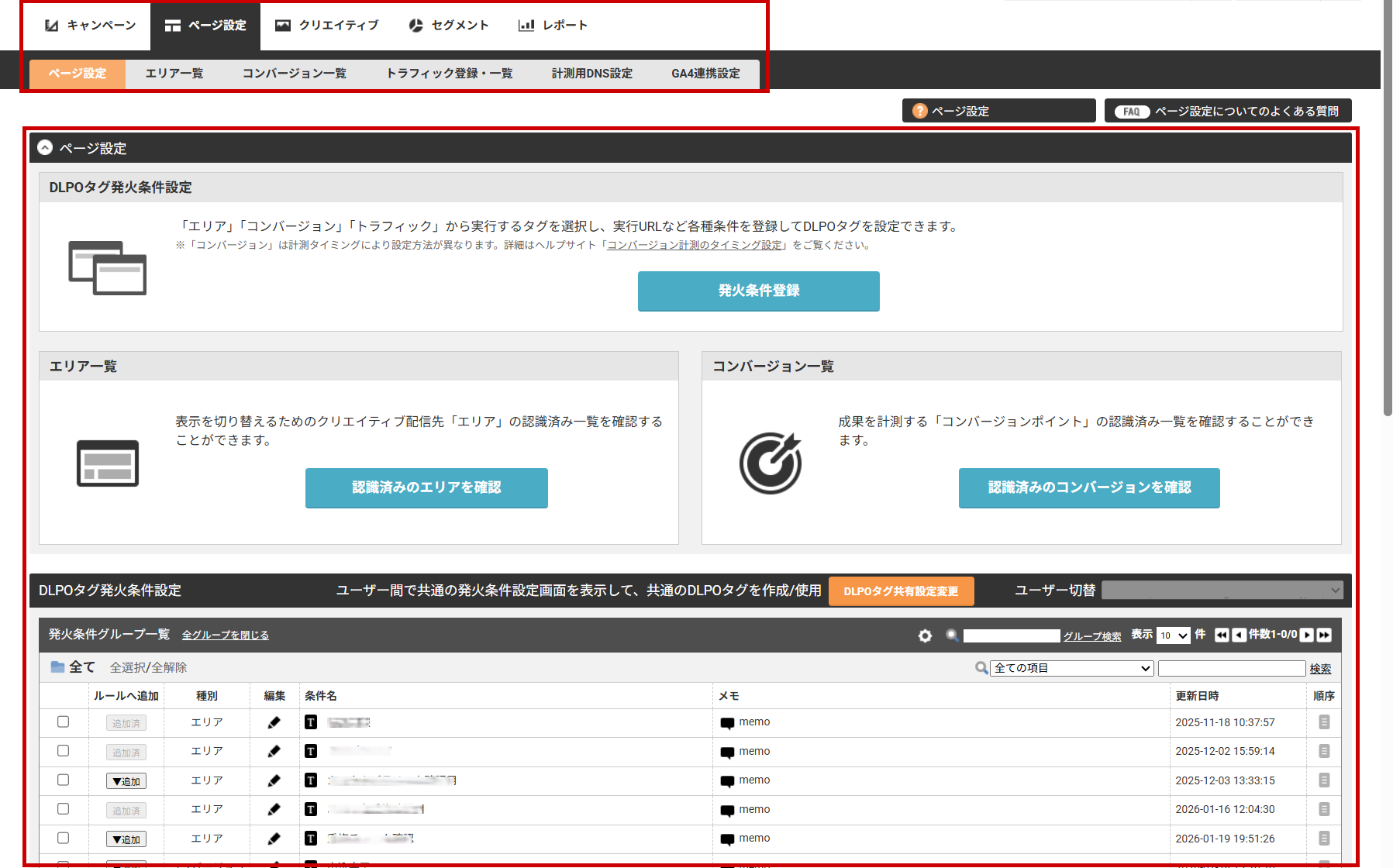Click the conversion target icon in コンバージョン一覧 panel
This screenshot has height=868, width=1393.
pyautogui.click(x=771, y=463)
